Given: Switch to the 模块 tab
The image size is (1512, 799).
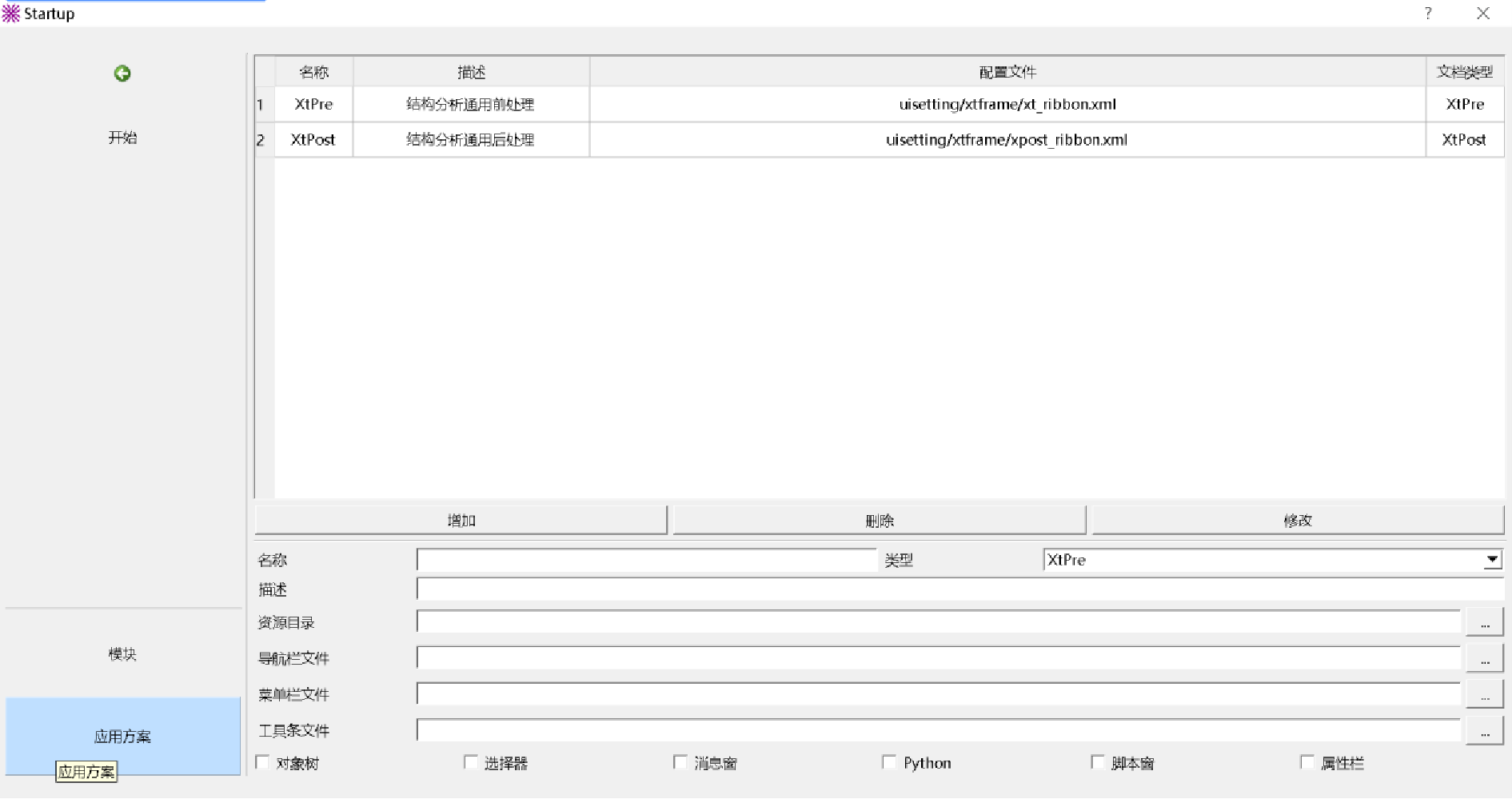Looking at the screenshot, I should click(122, 654).
